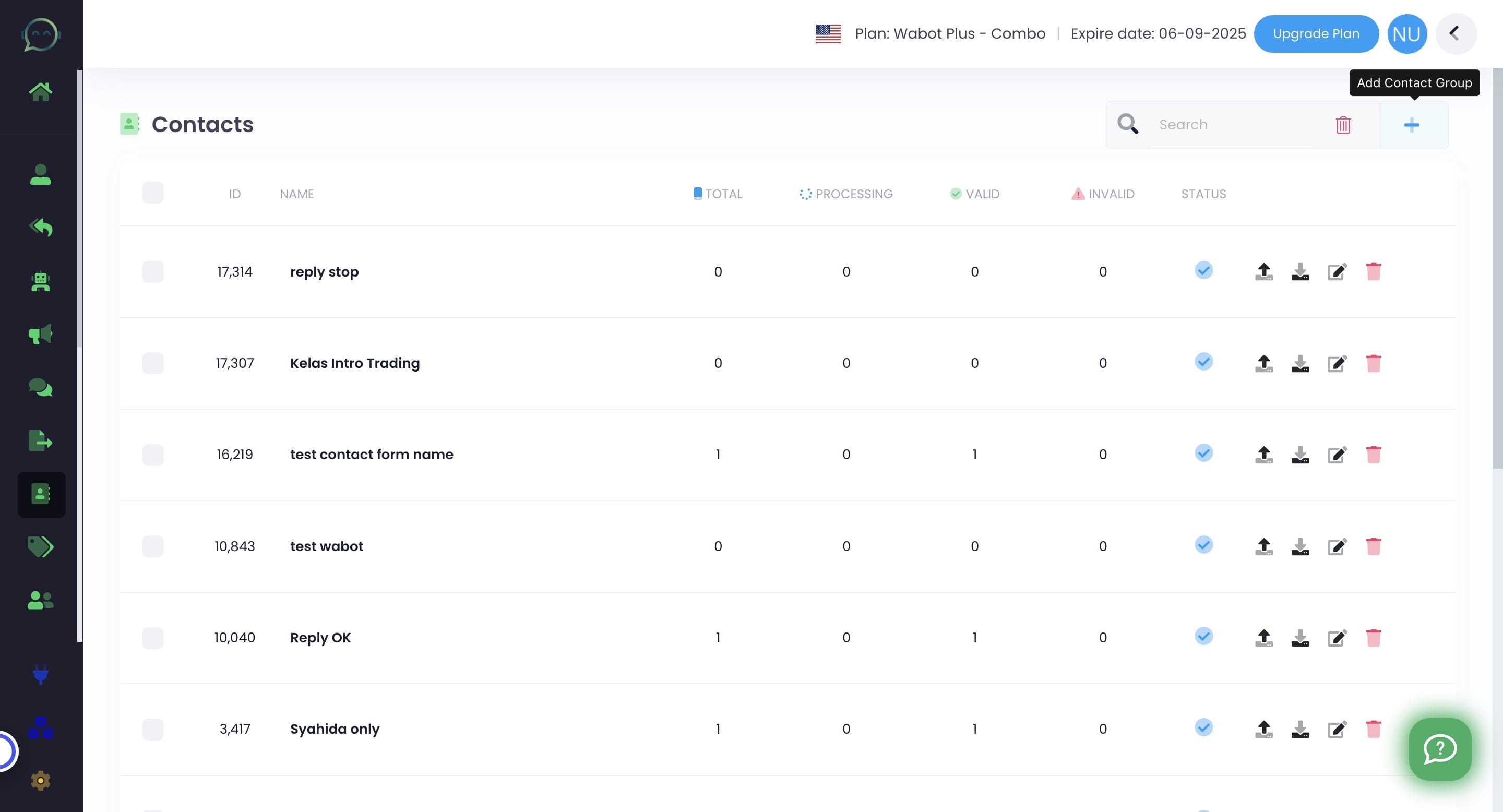
Task: Open the NU user avatar menu
Action: point(1407,34)
